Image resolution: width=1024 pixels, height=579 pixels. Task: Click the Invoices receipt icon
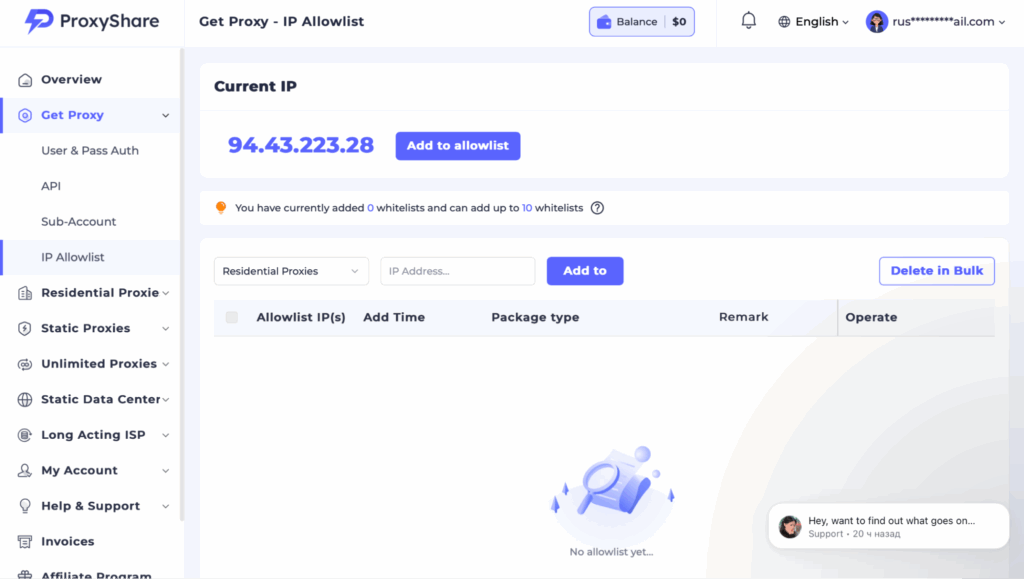pos(25,542)
